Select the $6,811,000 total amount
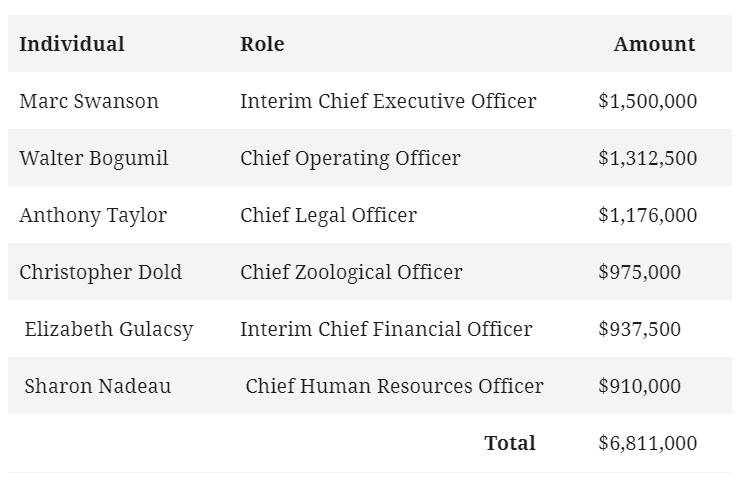This screenshot has height=488, width=737. [648, 443]
